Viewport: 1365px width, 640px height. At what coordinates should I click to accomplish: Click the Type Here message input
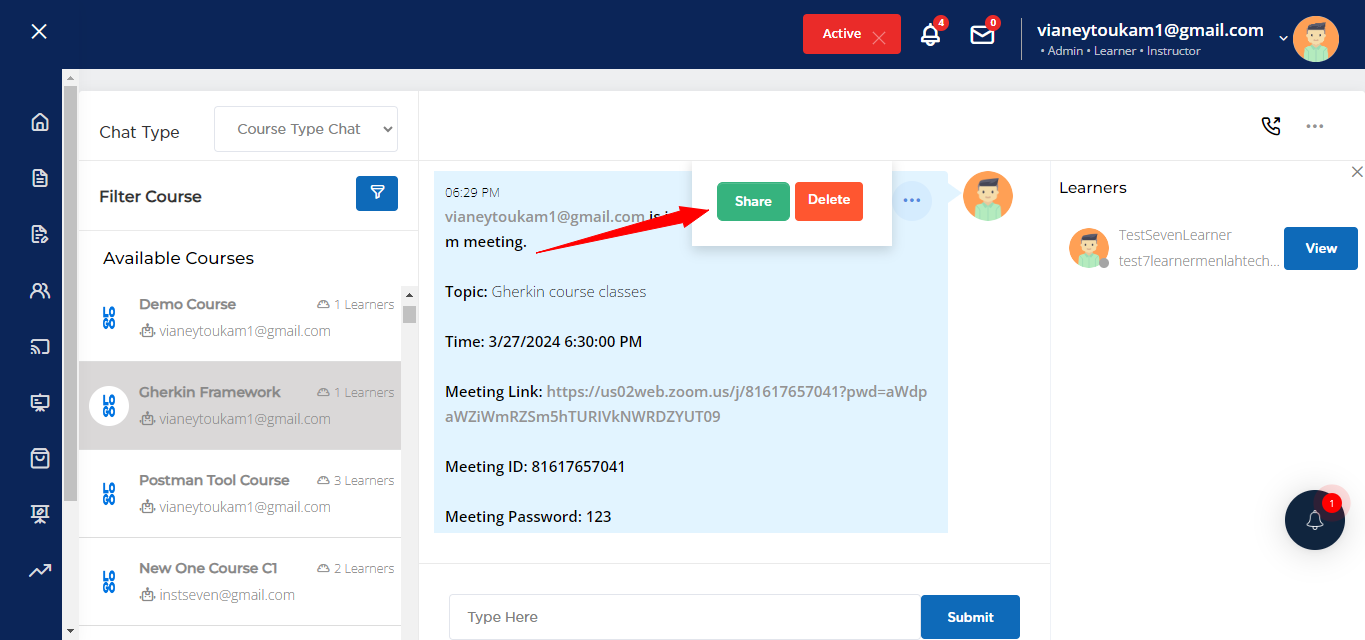[684, 617]
